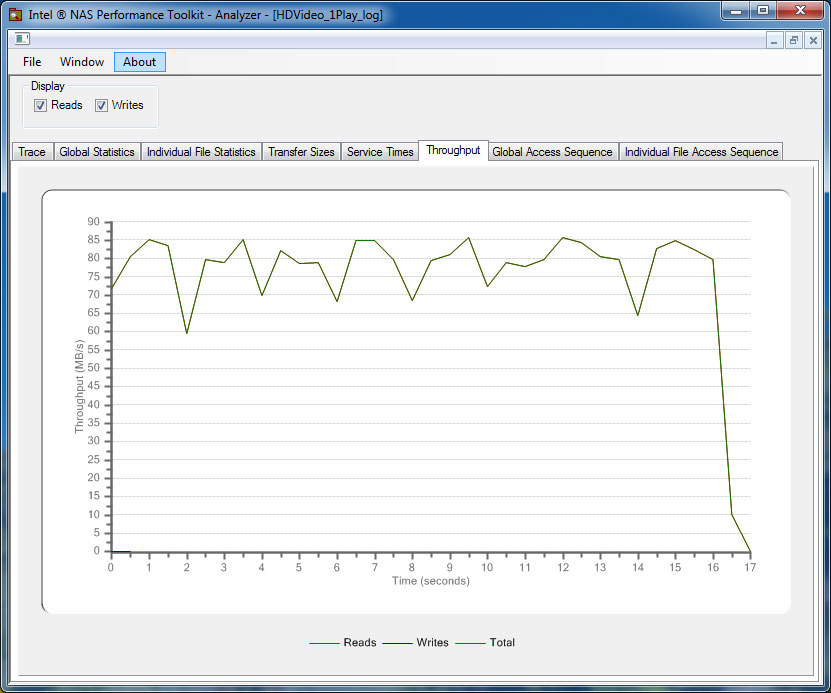Viewport: 831px width, 693px height.
Task: Open the child document icon above File
Action: pyautogui.click(x=22, y=40)
